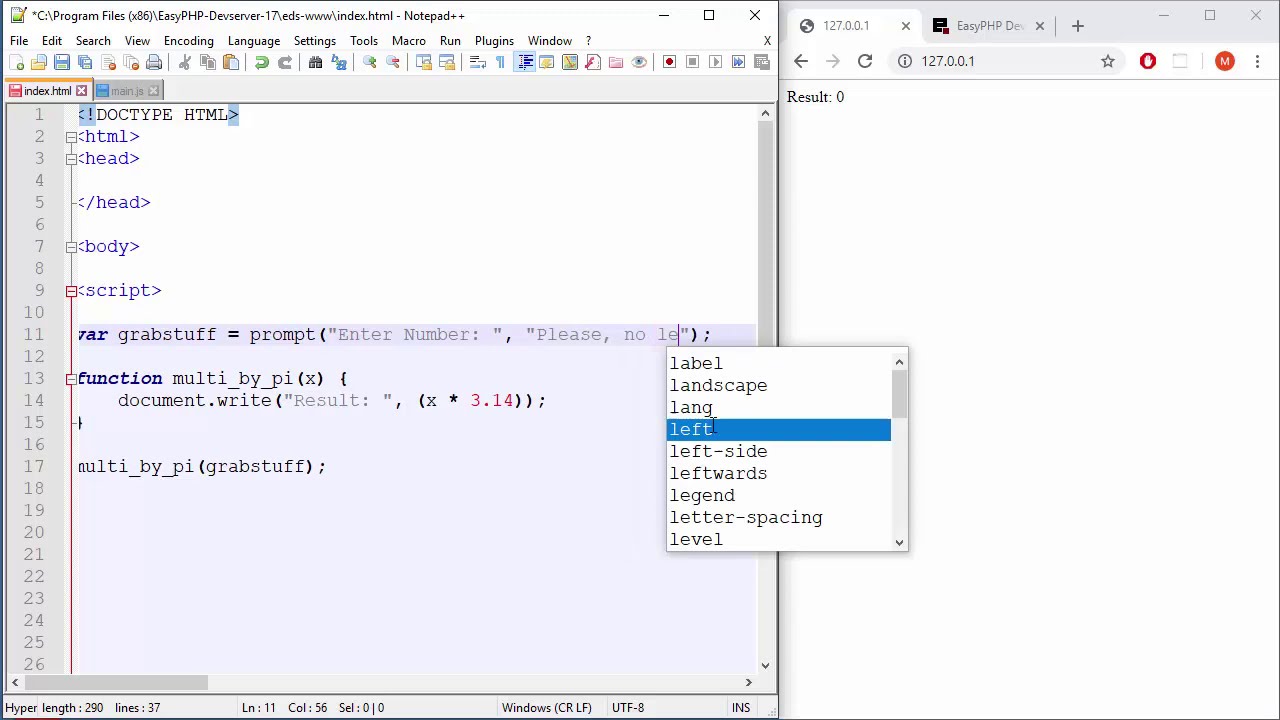The image size is (1280, 720).
Task: Click the Paste clipboard toolbar icon
Action: (x=231, y=62)
